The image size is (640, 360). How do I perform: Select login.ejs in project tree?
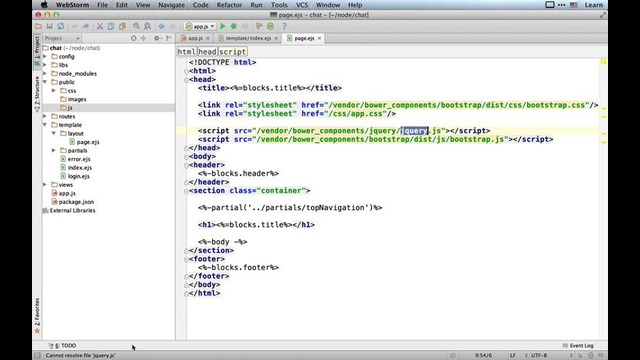coord(78,176)
